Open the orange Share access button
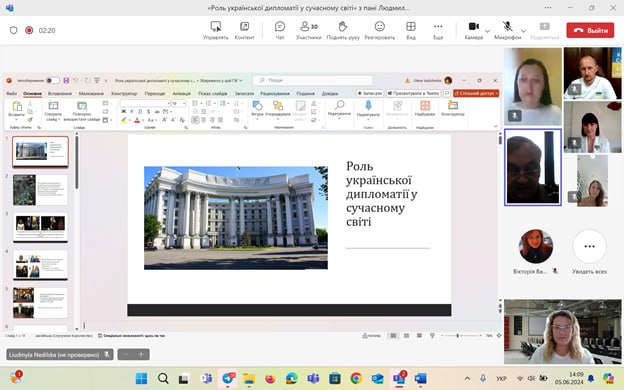 [x=476, y=93]
